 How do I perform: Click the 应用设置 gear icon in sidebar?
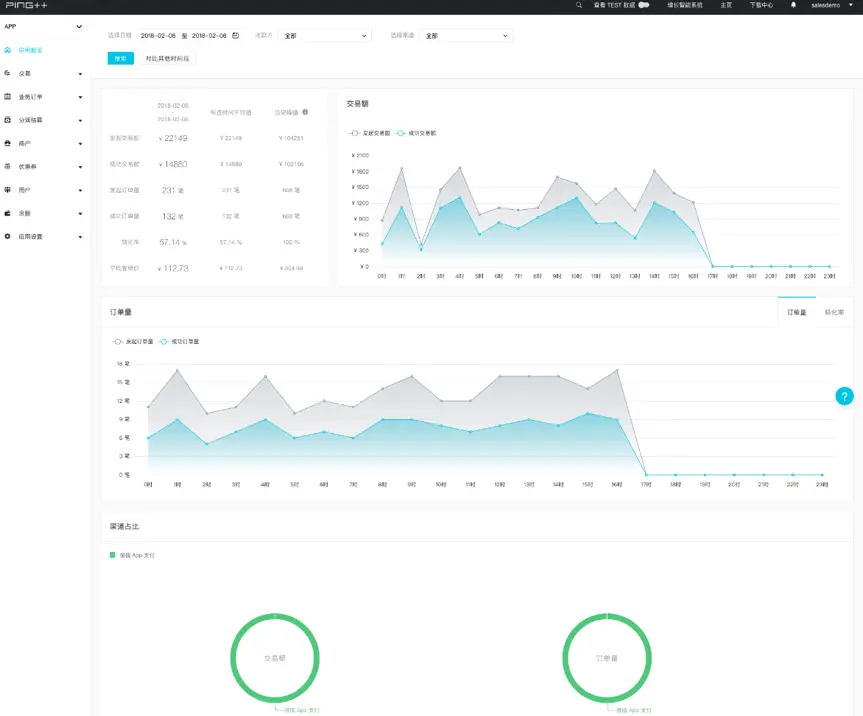(x=7, y=236)
